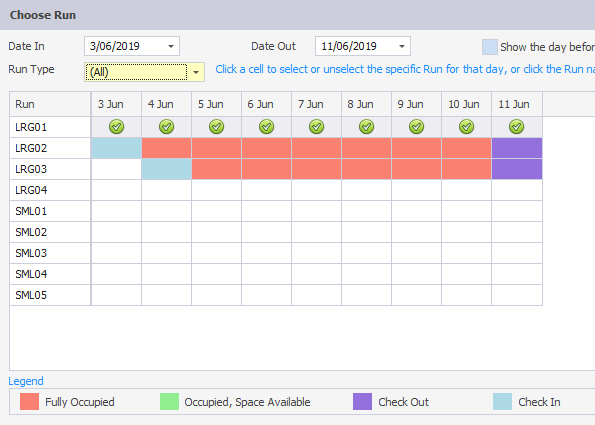Toggle LRG01 checkmark for 10 Jun
Viewport: 595px width, 425px height.
click(x=466, y=127)
